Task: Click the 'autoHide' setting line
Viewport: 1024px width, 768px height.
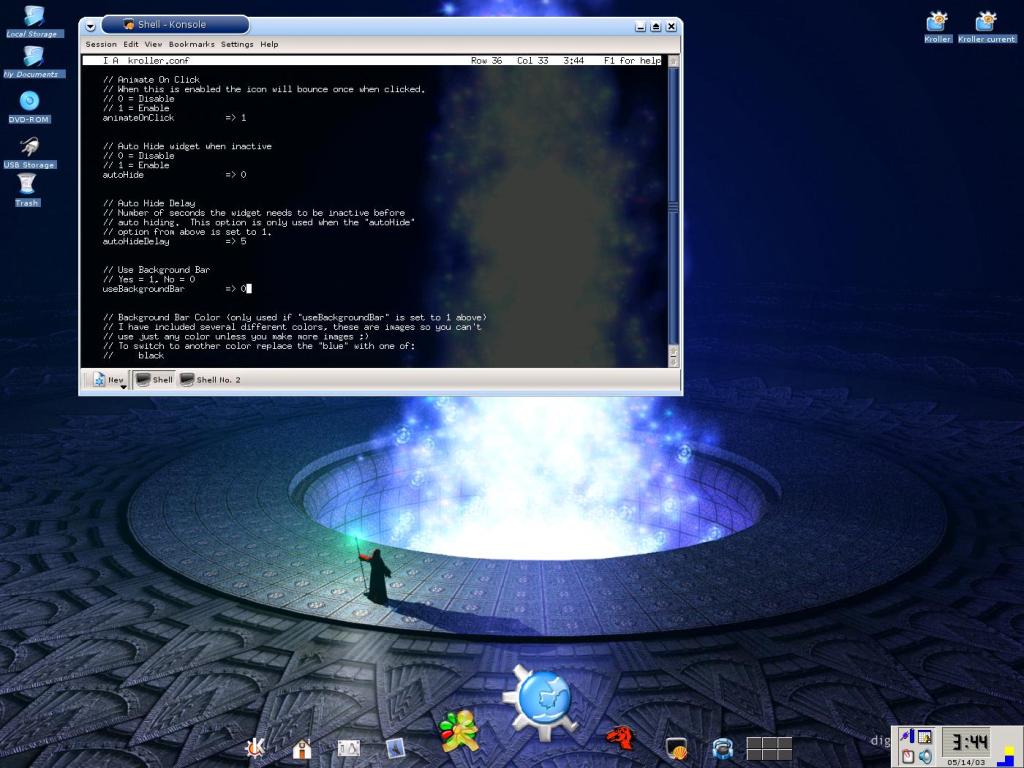Action: [x=174, y=174]
